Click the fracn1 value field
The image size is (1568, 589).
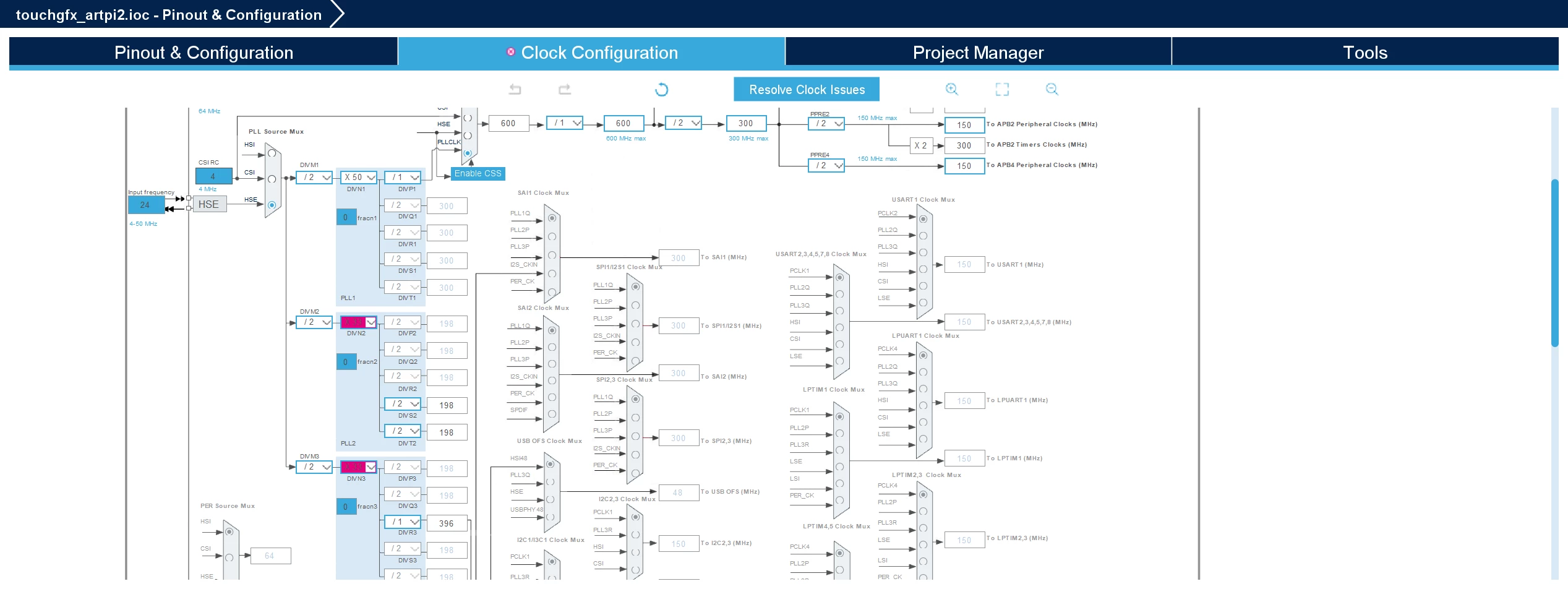coord(346,217)
